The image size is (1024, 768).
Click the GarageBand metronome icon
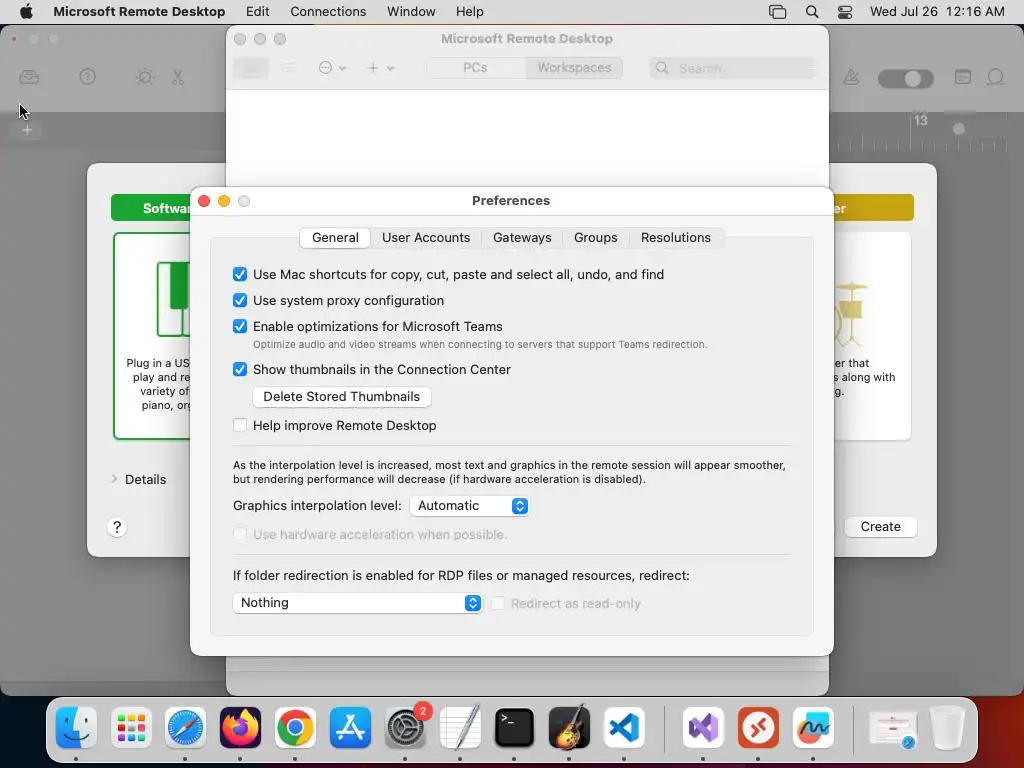click(x=851, y=78)
